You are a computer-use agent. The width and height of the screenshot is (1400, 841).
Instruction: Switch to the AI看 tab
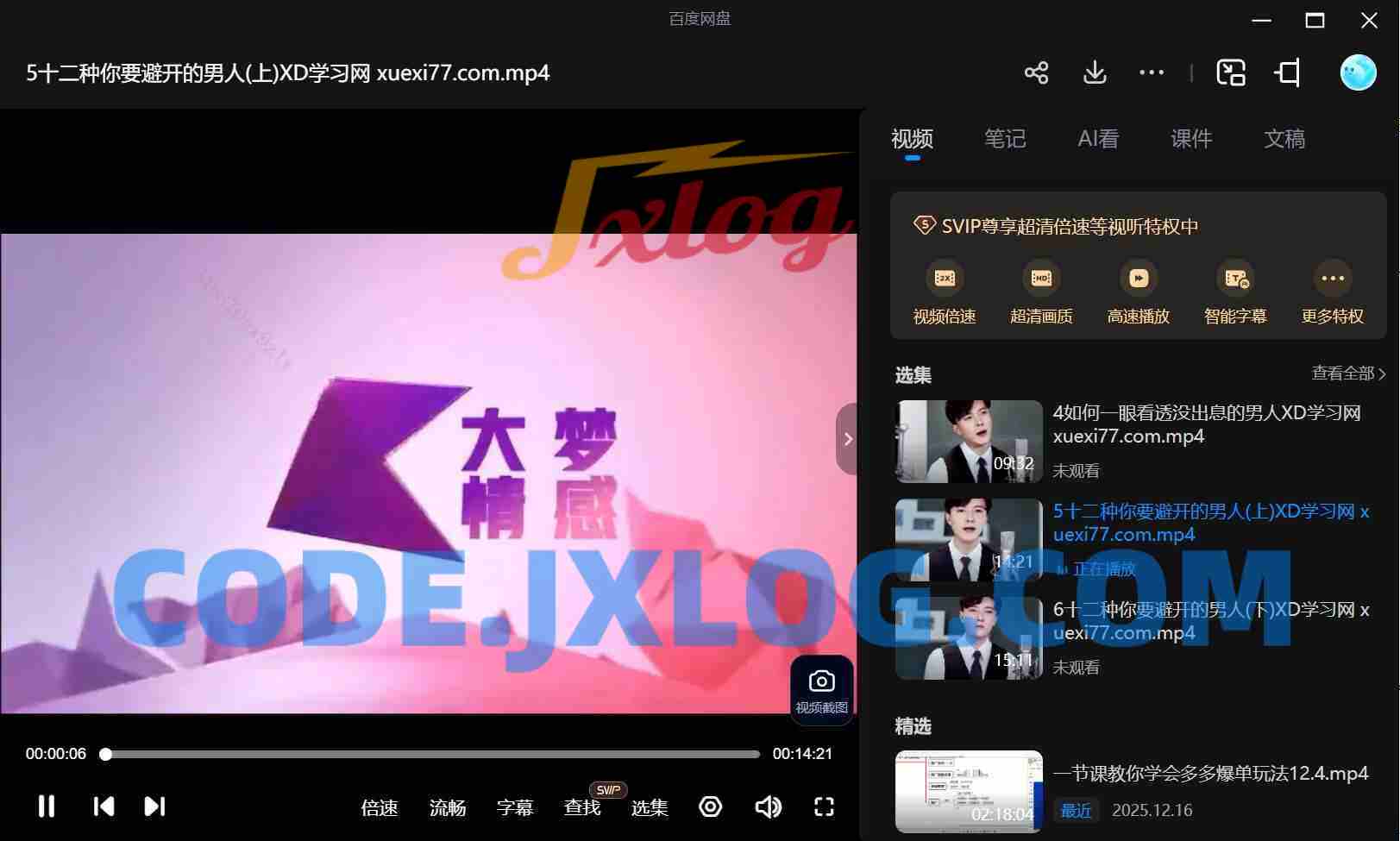coord(1098,139)
